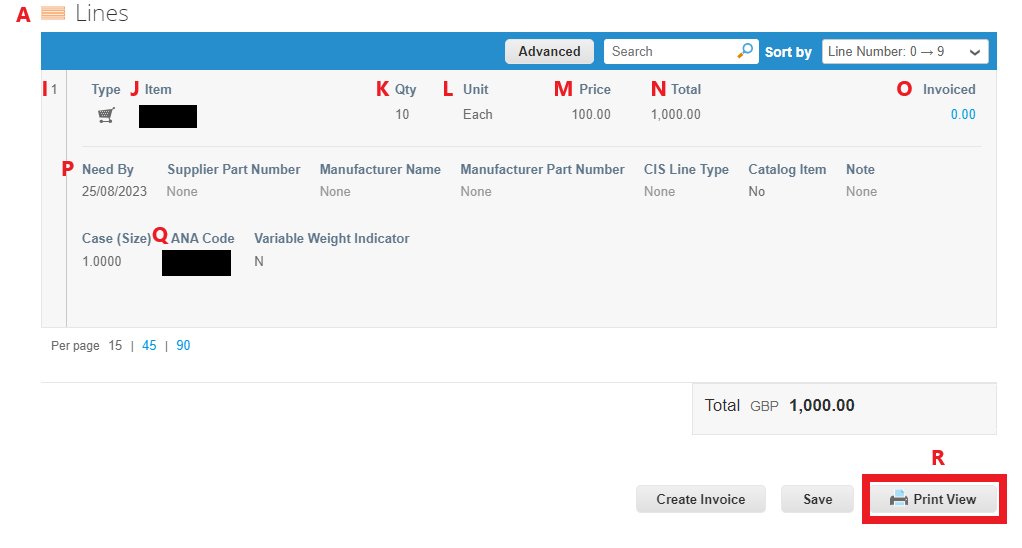Show 45 lines per page
The width and height of the screenshot is (1022, 548).
pos(149,345)
